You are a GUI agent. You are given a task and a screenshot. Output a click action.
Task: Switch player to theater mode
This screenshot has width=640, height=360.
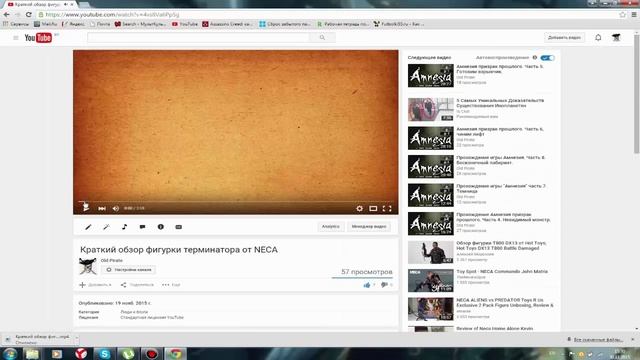tap(373, 209)
